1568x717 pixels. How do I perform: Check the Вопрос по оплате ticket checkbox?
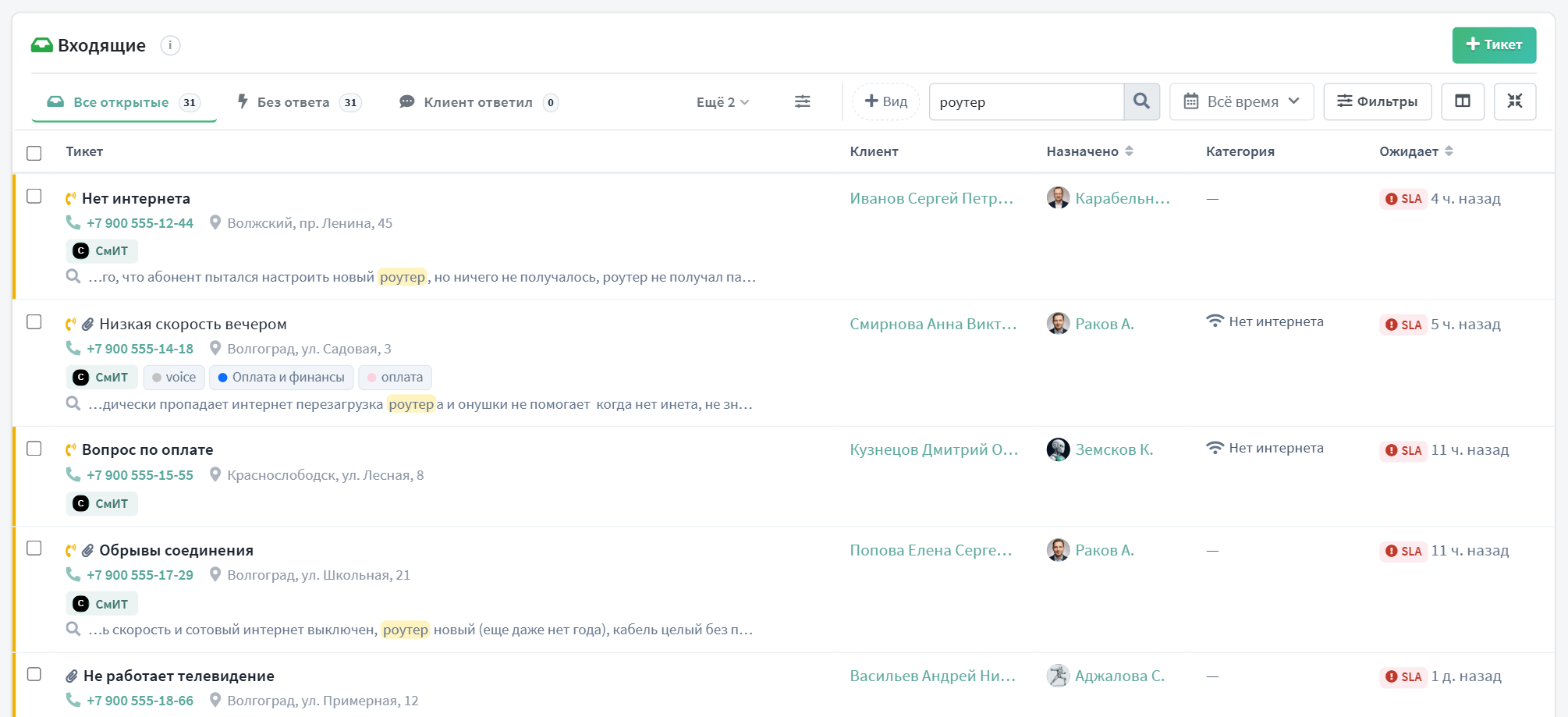click(x=34, y=448)
